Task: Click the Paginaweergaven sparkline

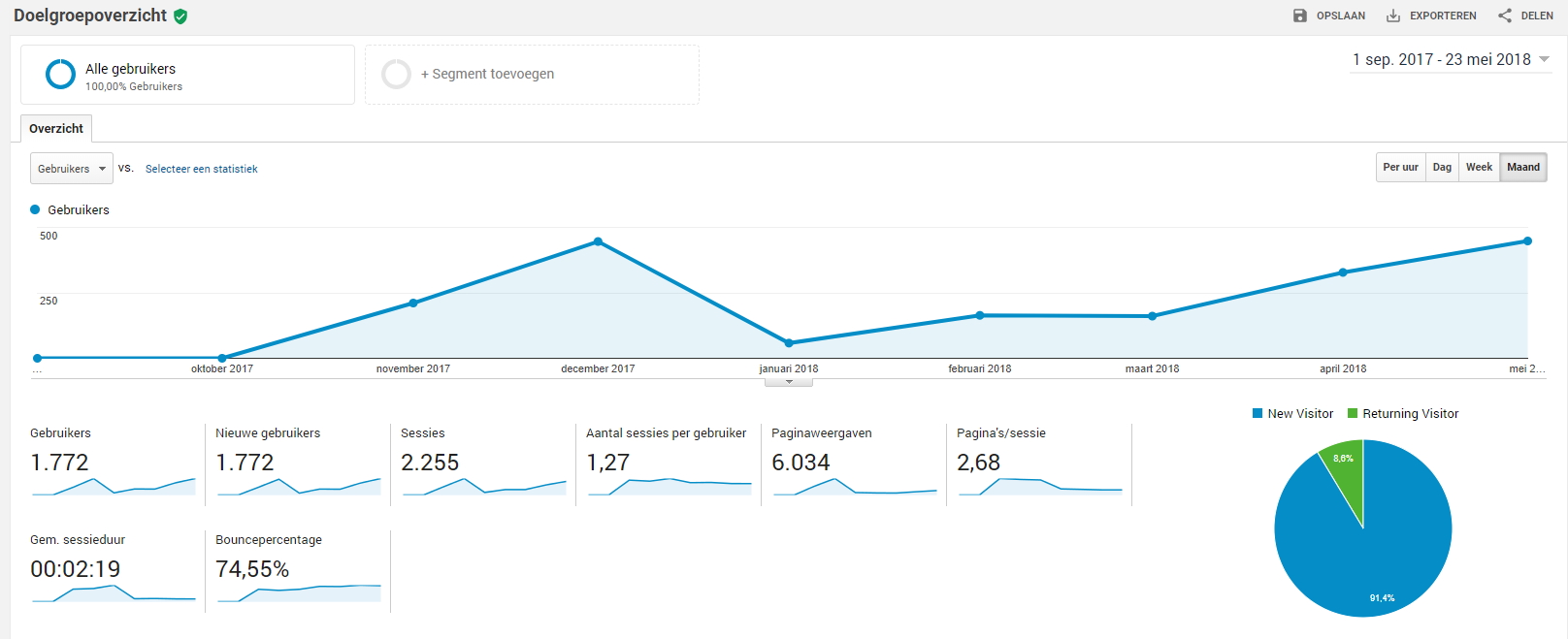Action: [855, 487]
